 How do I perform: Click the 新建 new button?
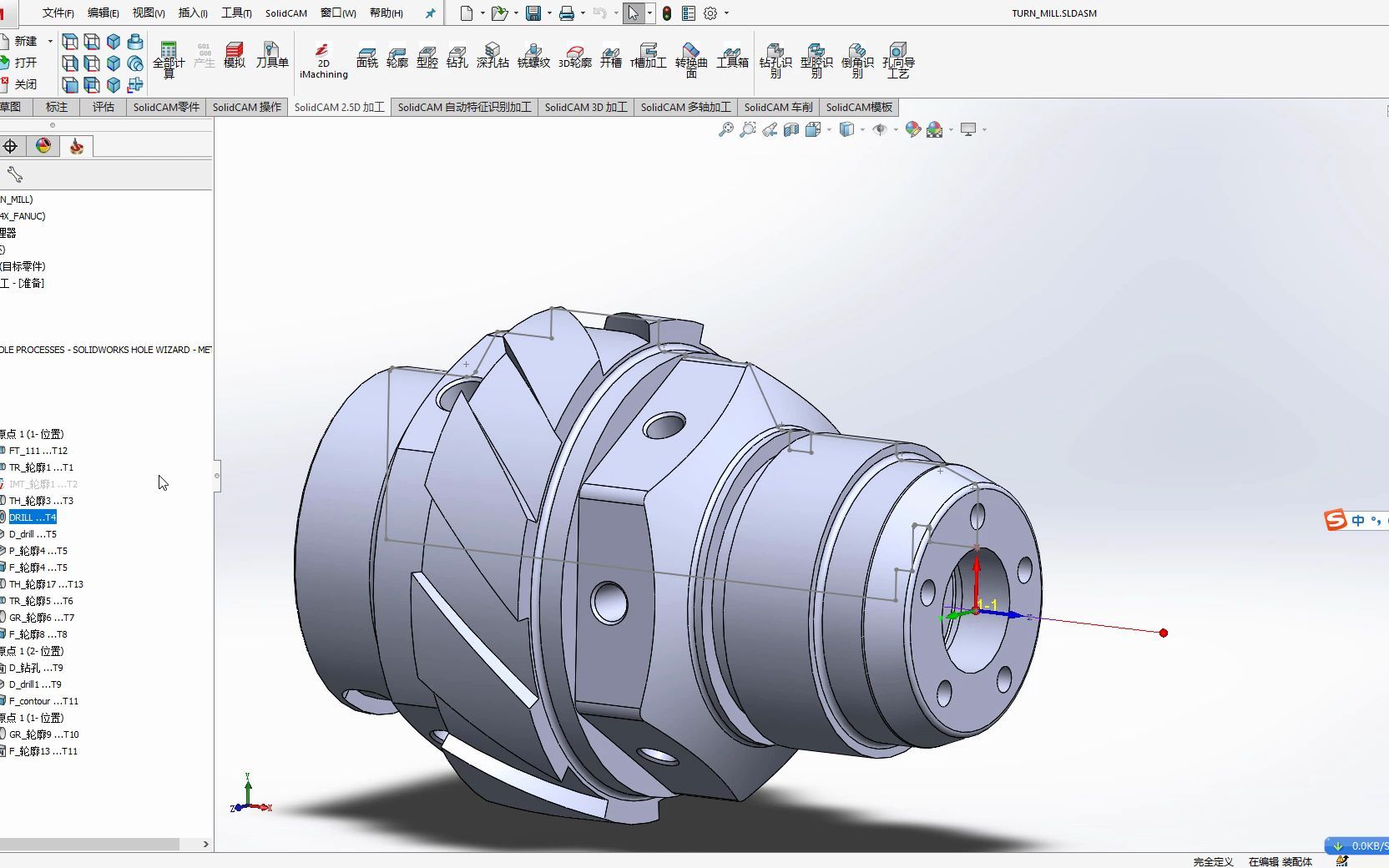[x=18, y=41]
